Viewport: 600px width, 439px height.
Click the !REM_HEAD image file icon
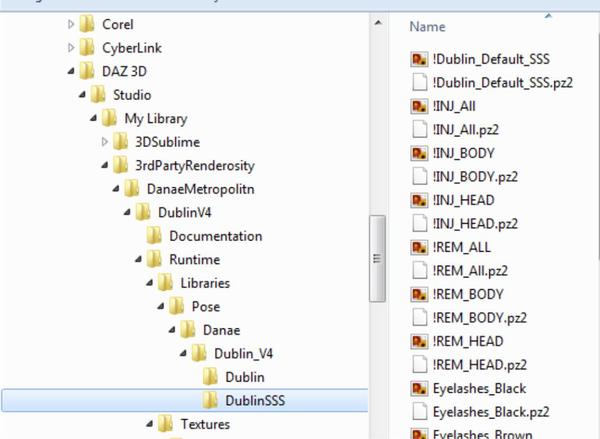coord(419,342)
